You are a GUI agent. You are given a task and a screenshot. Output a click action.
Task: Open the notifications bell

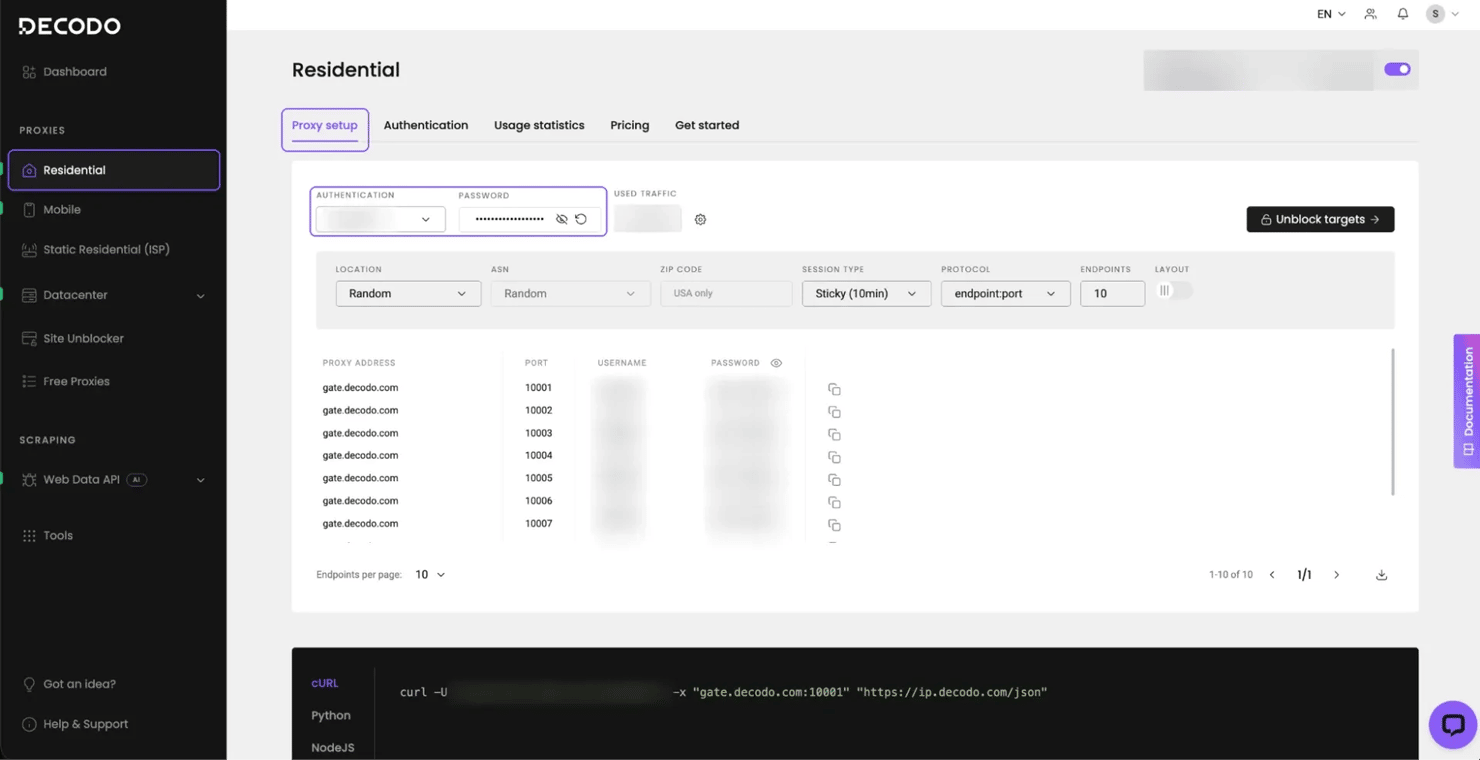pos(1402,14)
